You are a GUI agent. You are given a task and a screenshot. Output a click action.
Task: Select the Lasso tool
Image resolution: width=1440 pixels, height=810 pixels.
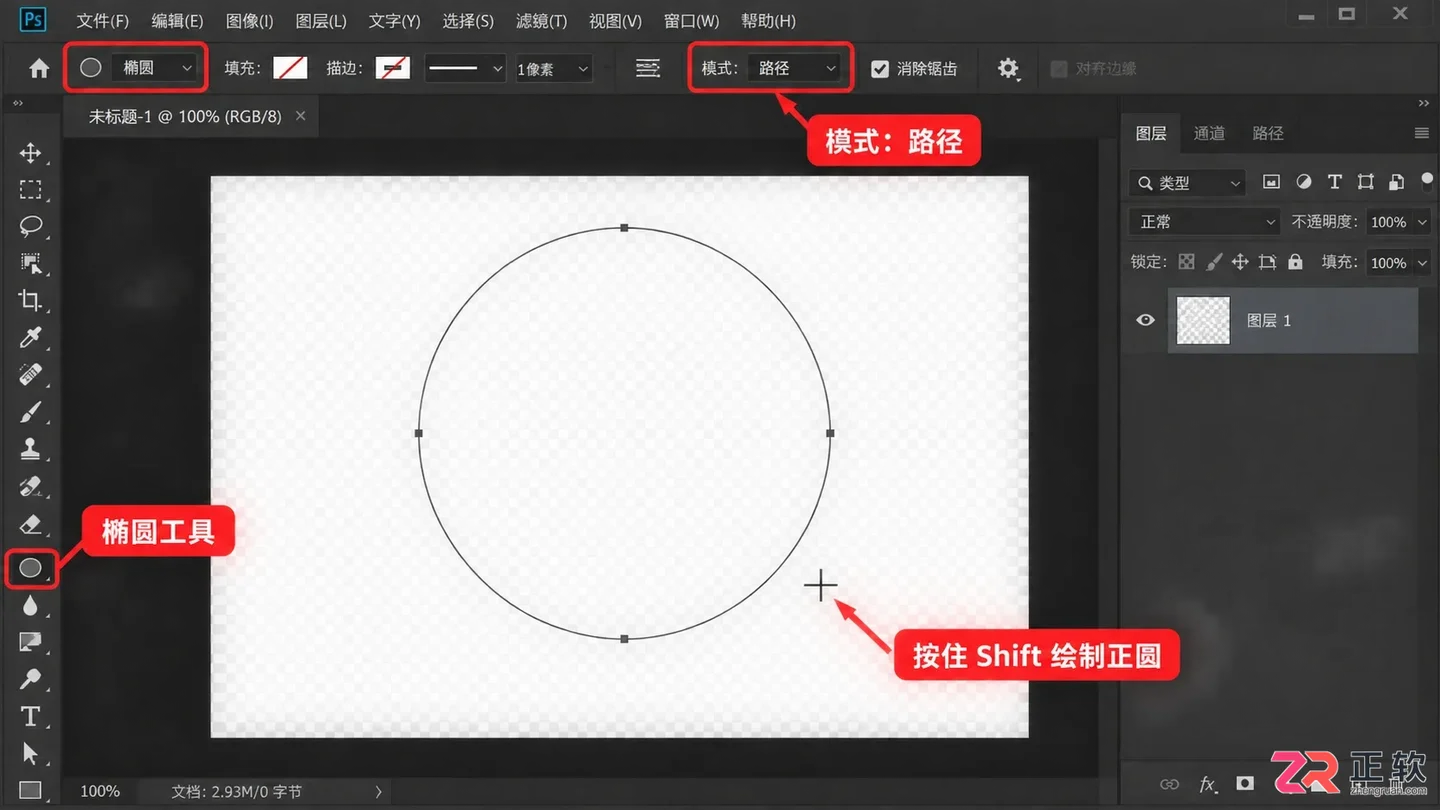click(30, 226)
